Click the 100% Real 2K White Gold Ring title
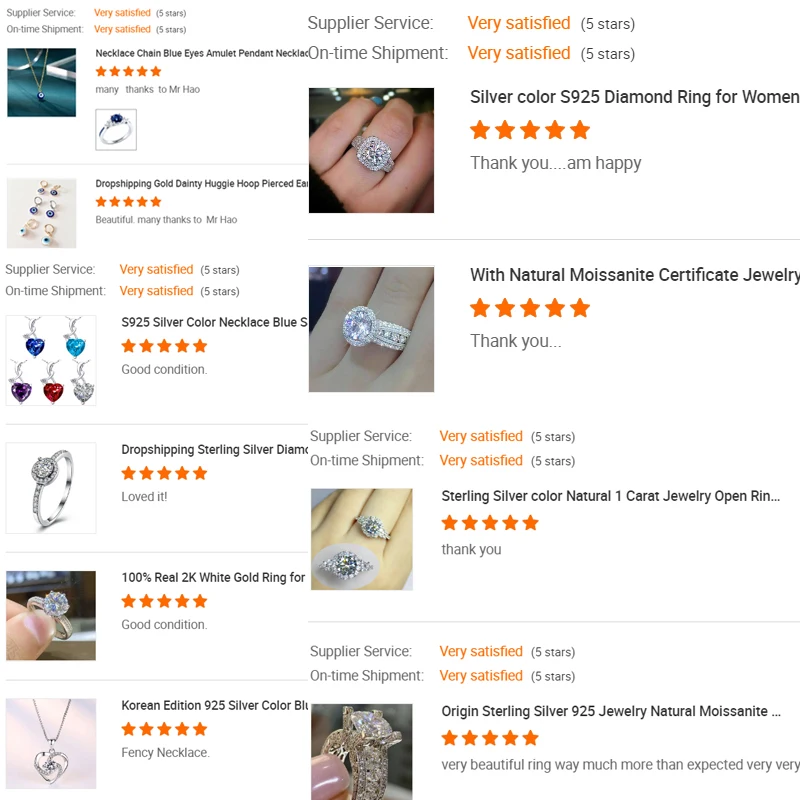The width and height of the screenshot is (800, 800). [x=213, y=578]
